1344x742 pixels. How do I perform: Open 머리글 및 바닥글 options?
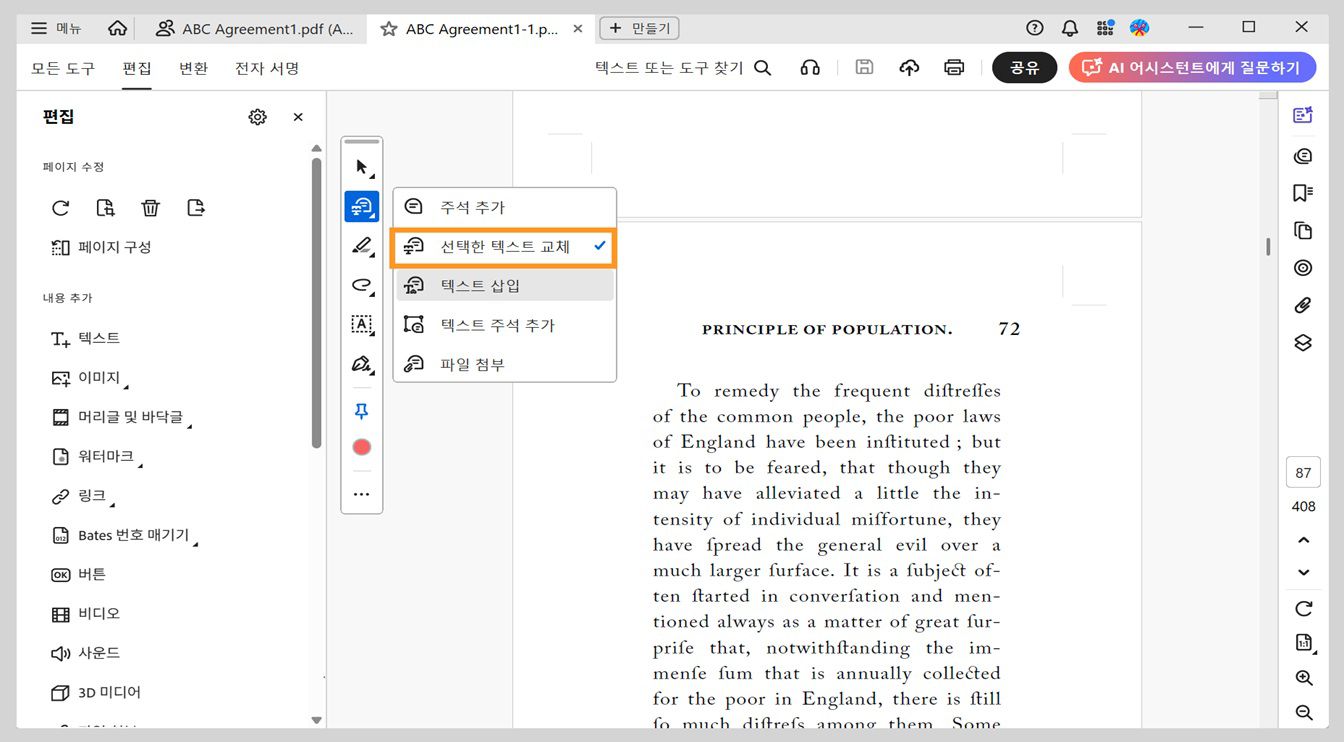[x=131, y=418]
